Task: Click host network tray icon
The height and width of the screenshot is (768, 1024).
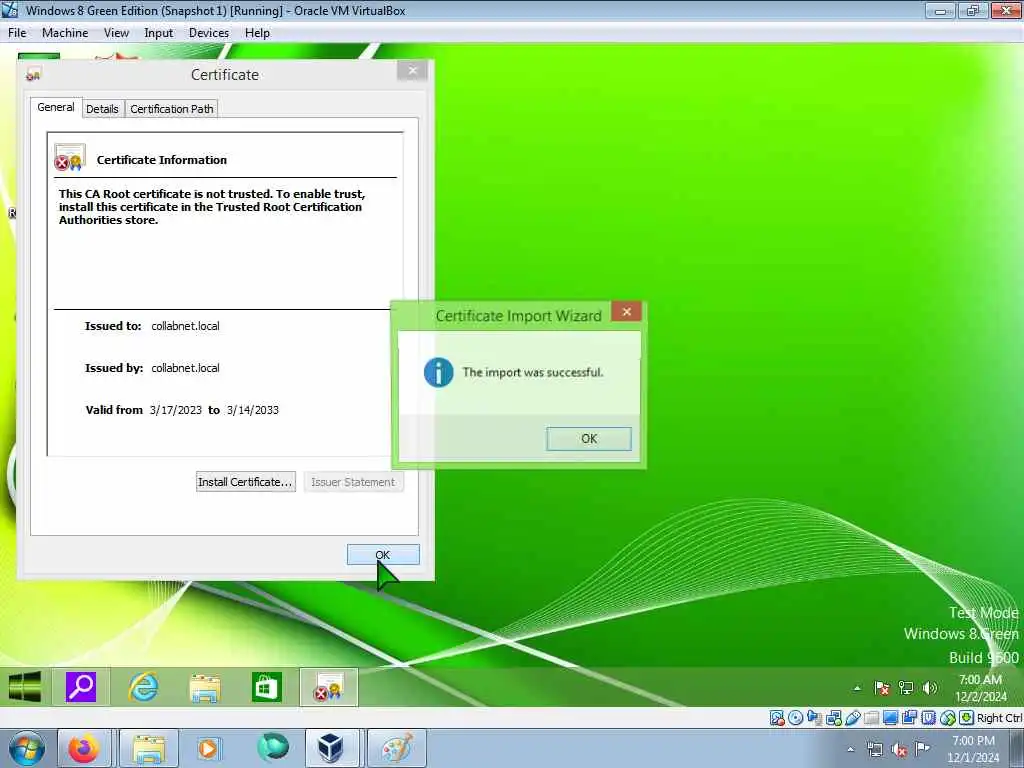Action: (874, 750)
